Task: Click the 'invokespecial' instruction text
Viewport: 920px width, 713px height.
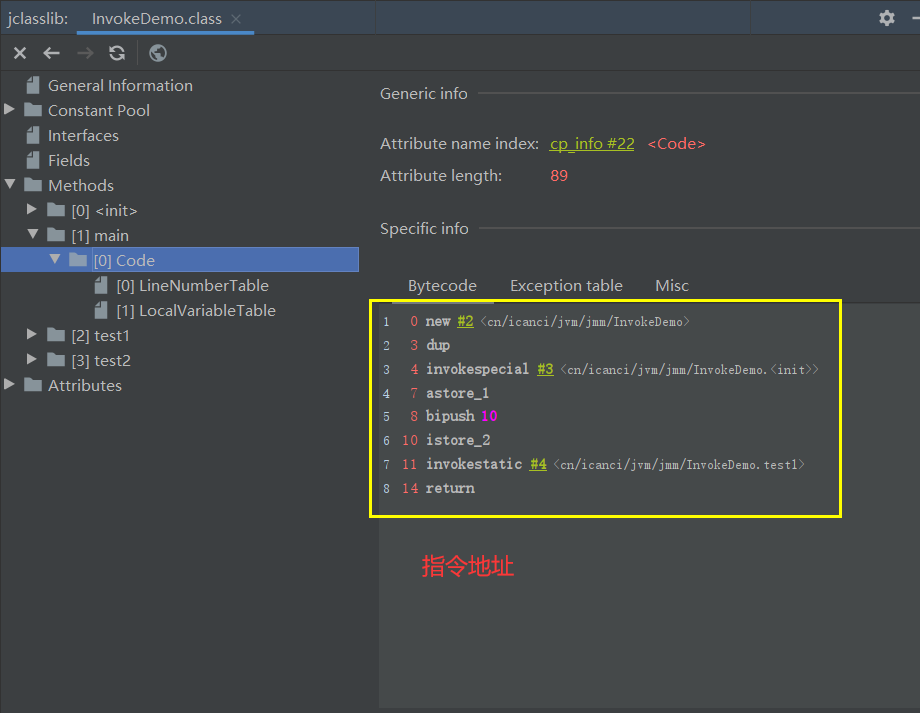Action: [478, 369]
